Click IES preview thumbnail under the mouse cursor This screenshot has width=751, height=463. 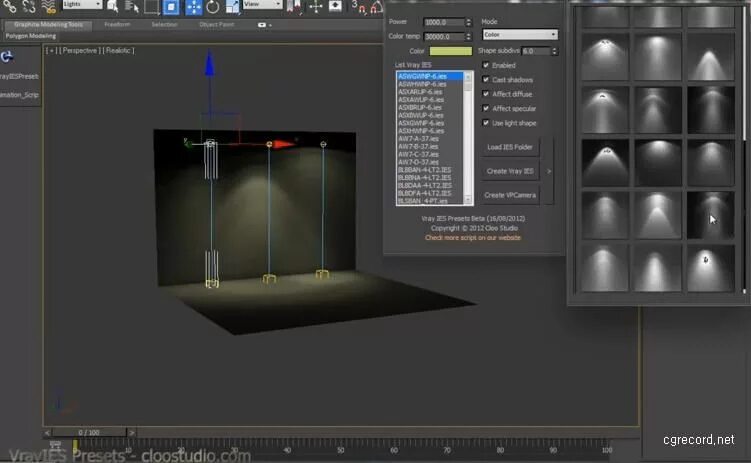711,215
